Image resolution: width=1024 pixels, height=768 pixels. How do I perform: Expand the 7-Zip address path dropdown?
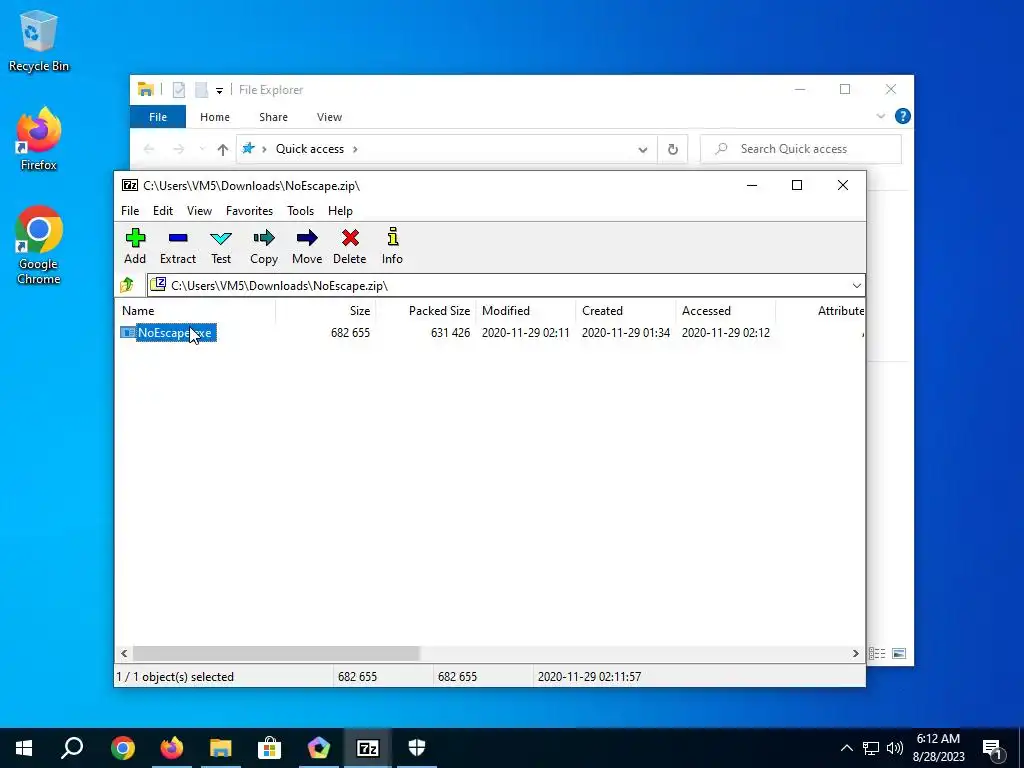[x=856, y=285]
